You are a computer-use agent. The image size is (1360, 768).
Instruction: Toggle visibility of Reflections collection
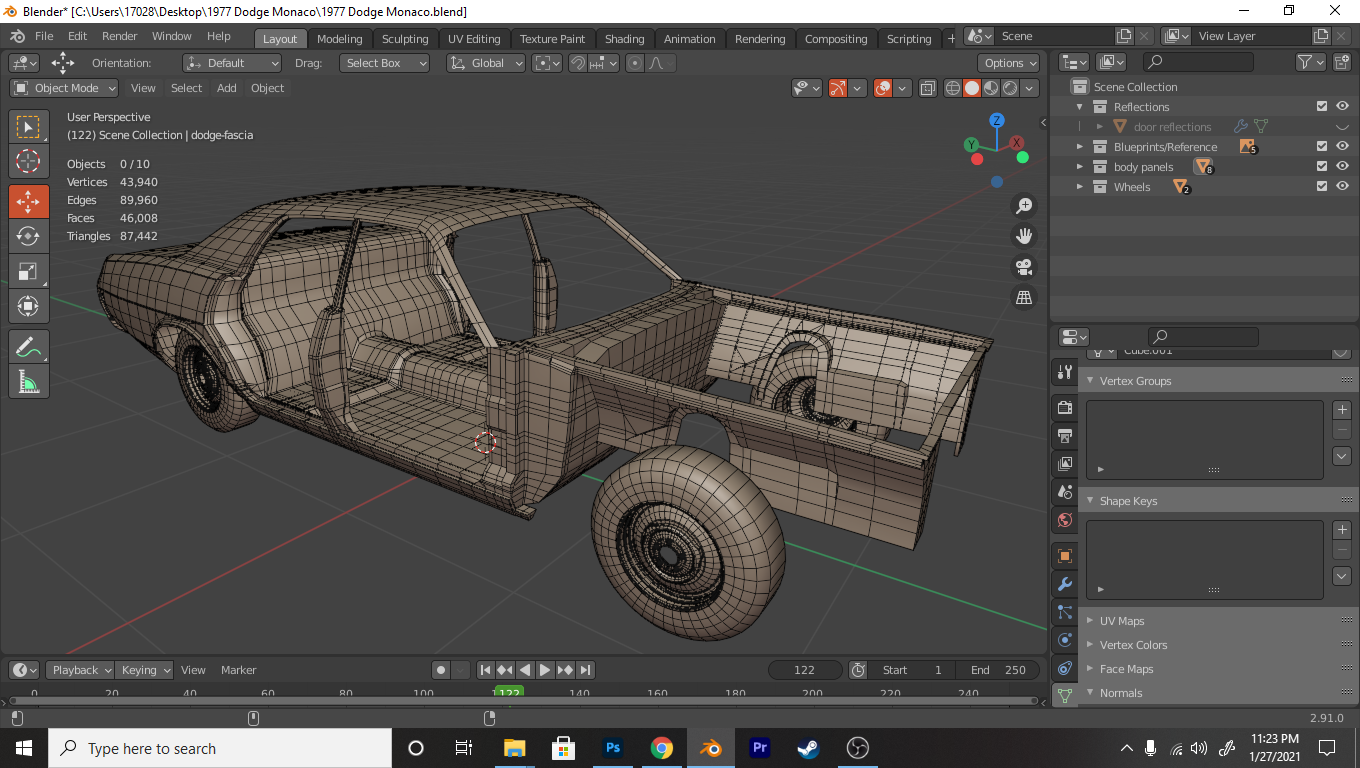1342,107
